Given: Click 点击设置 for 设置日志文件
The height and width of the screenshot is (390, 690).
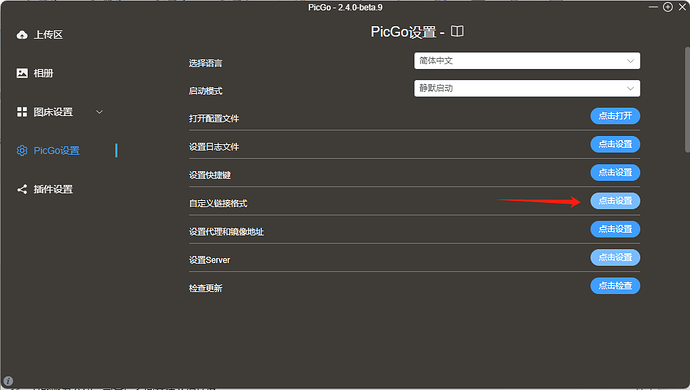Looking at the screenshot, I should click(615, 144).
